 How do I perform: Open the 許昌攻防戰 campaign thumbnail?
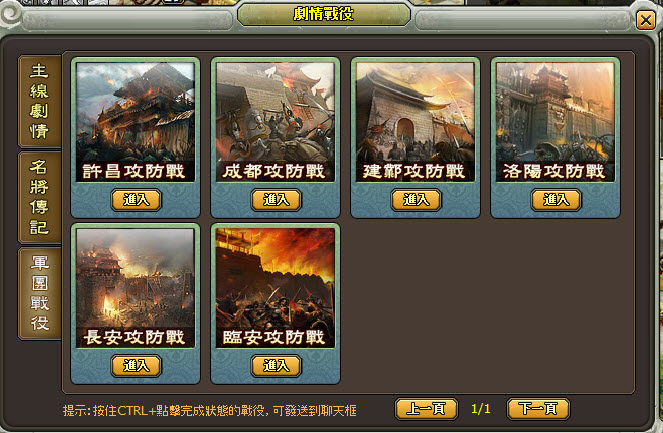click(135, 122)
